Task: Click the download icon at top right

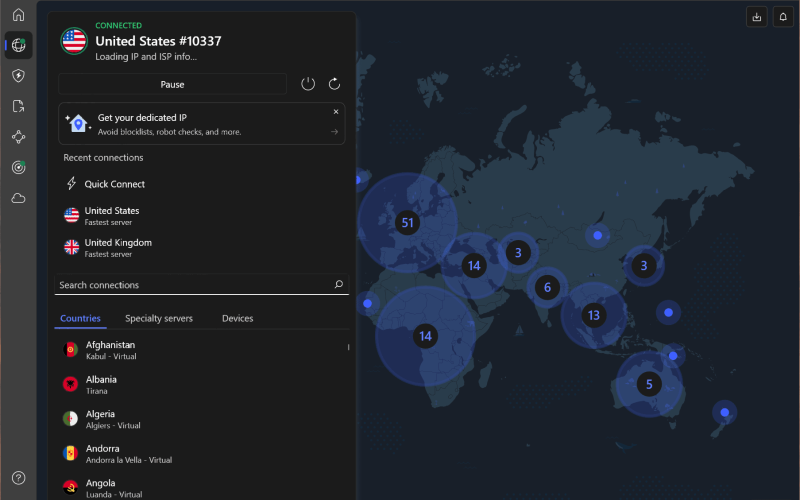Action: [x=756, y=17]
